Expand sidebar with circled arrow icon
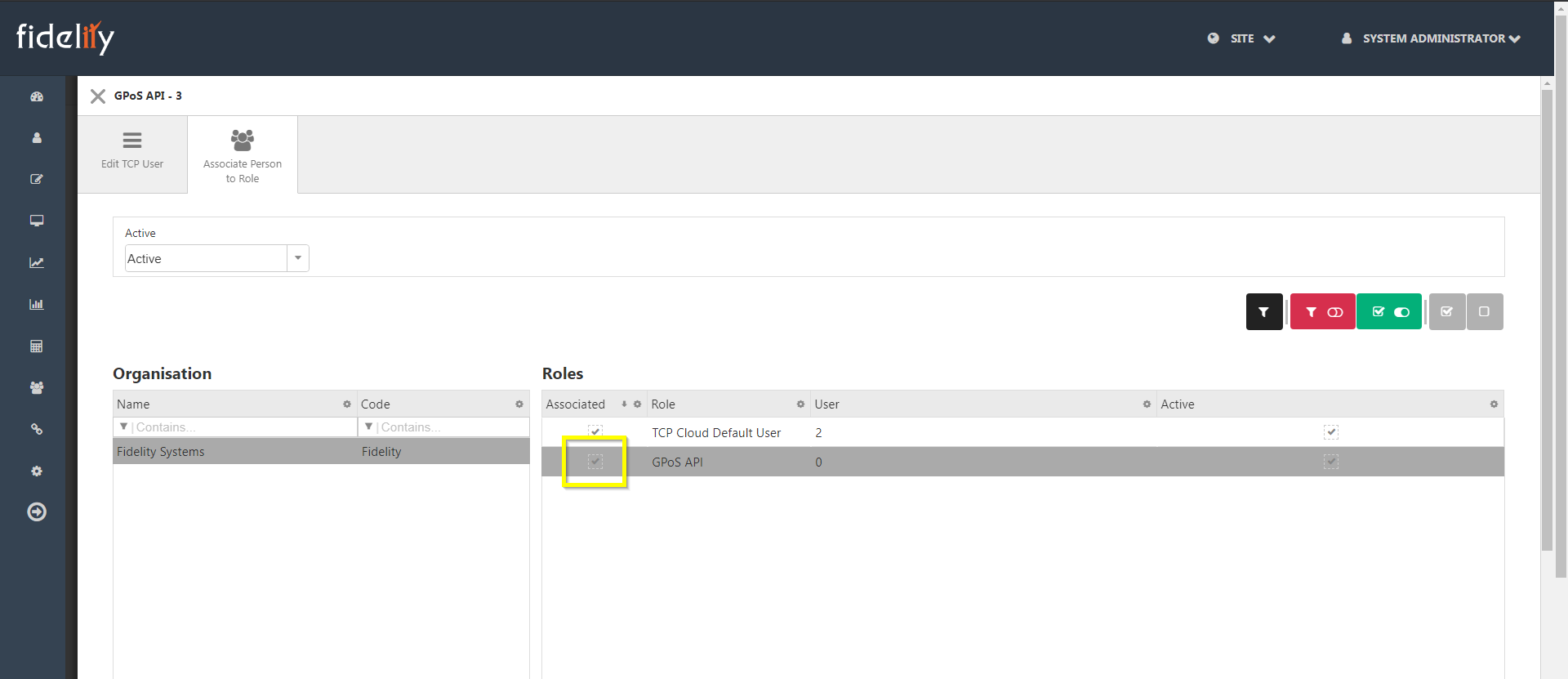This screenshot has width=1568, height=679. tap(37, 511)
